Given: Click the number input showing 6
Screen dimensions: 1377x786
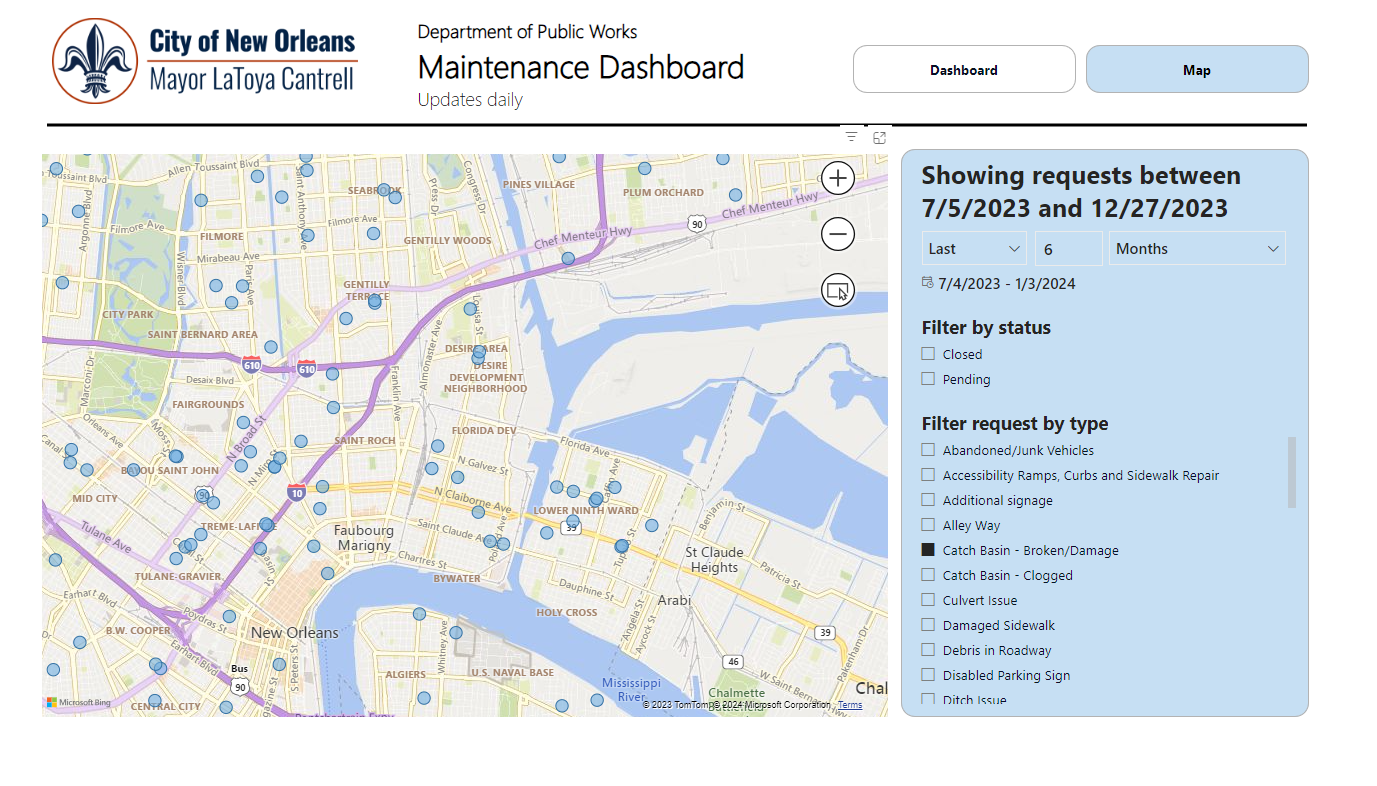Looking at the screenshot, I should point(1067,247).
